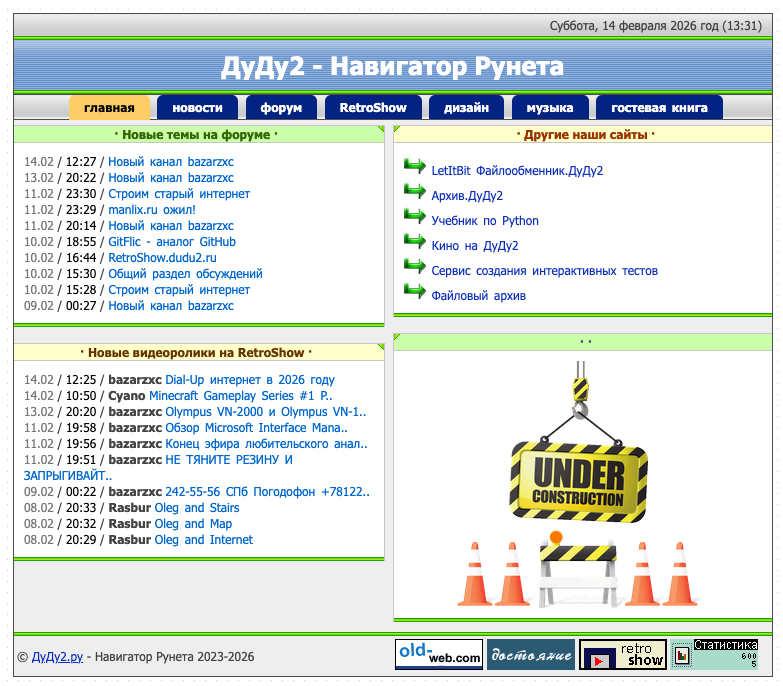Viewport: 783px width, 686px height.
Task: Switch to the новости tab
Action: pyautogui.click(x=197, y=108)
